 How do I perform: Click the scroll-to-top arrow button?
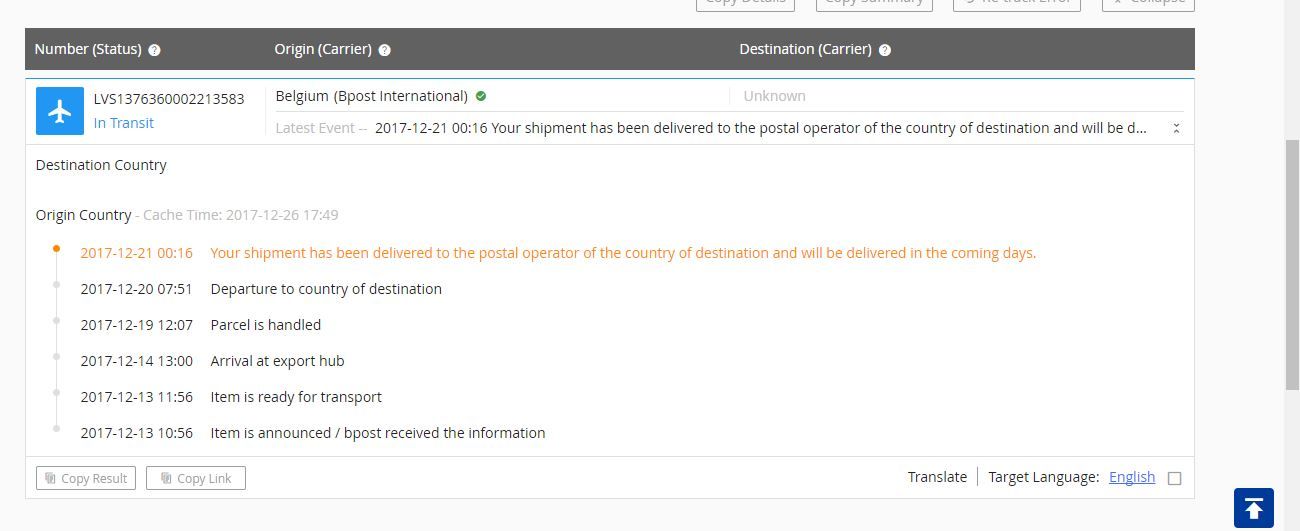1253,508
